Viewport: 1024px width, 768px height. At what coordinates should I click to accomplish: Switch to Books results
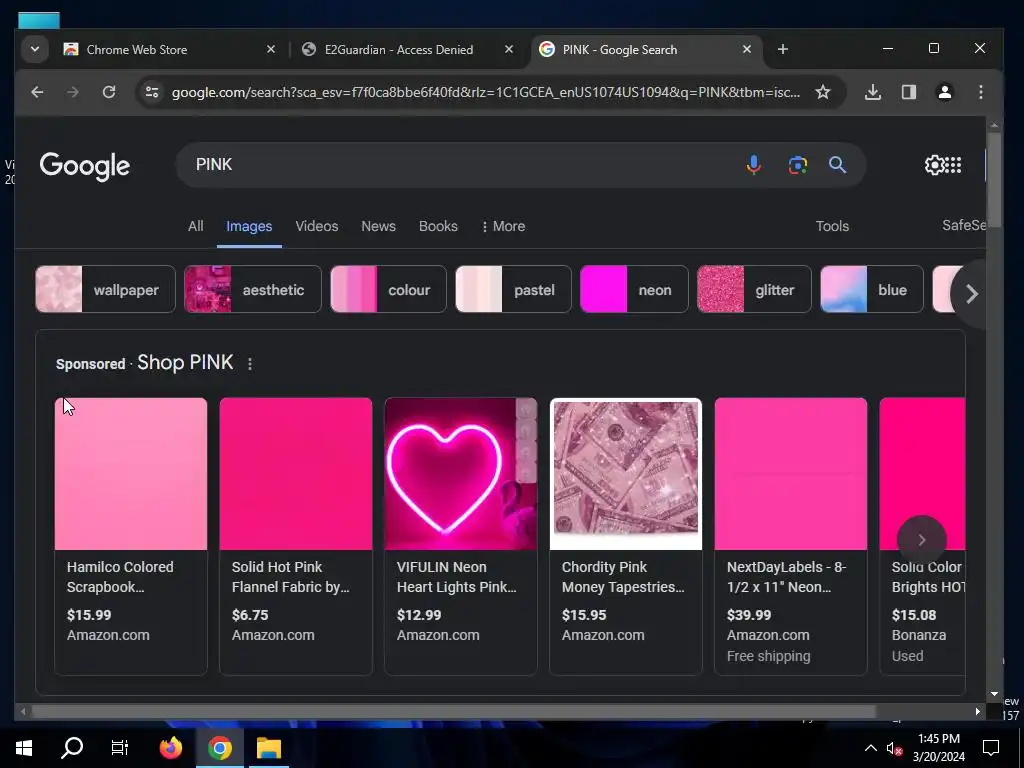pyautogui.click(x=438, y=226)
